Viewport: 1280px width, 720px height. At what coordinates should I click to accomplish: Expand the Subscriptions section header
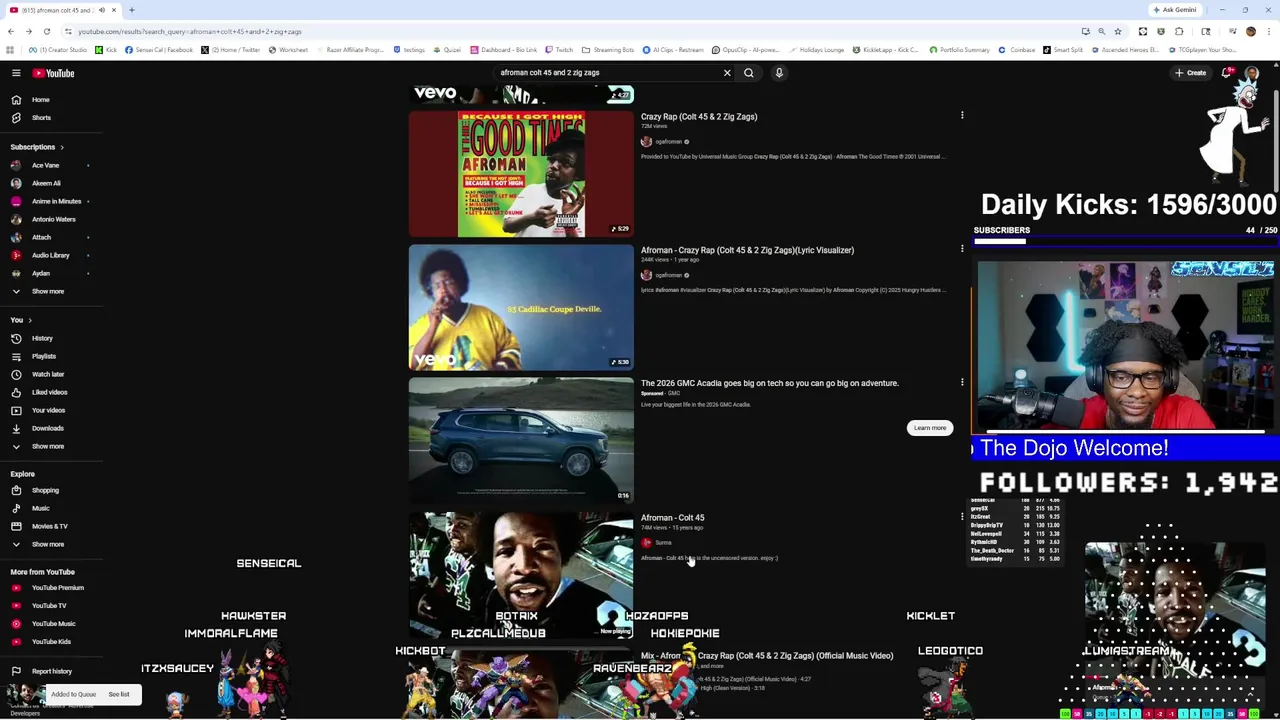pos(37,147)
